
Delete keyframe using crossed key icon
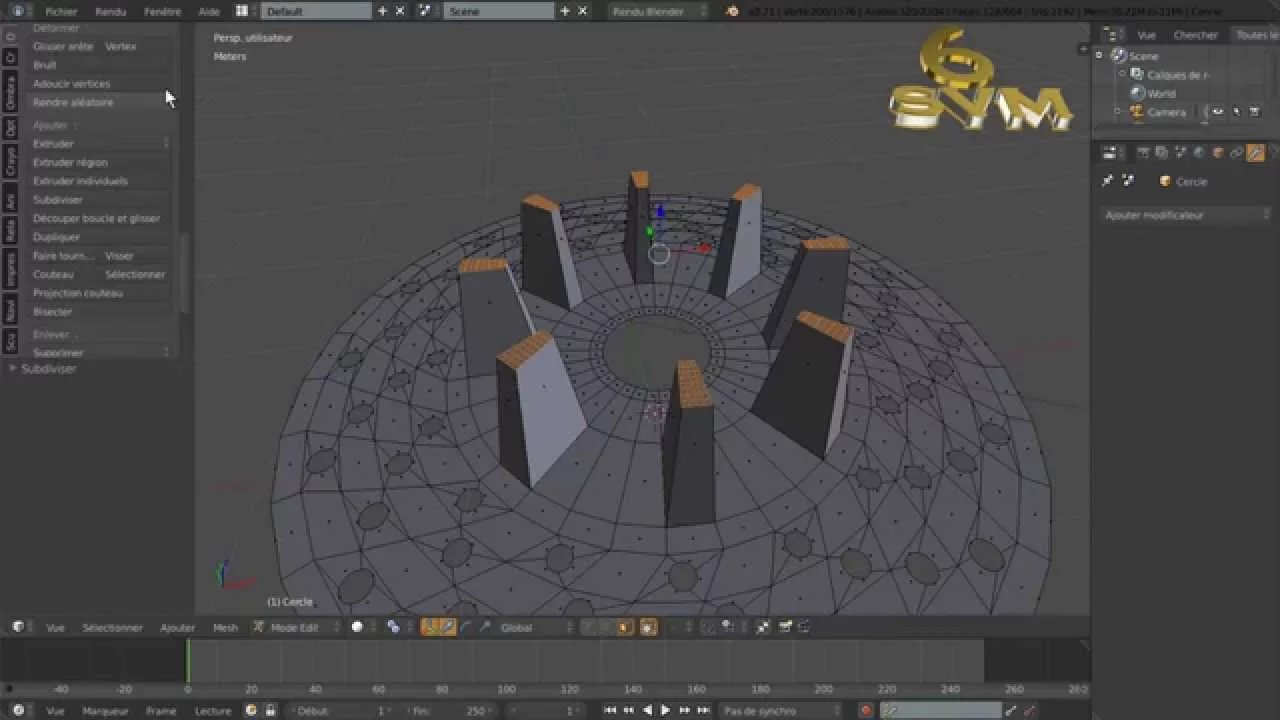click(x=1029, y=710)
